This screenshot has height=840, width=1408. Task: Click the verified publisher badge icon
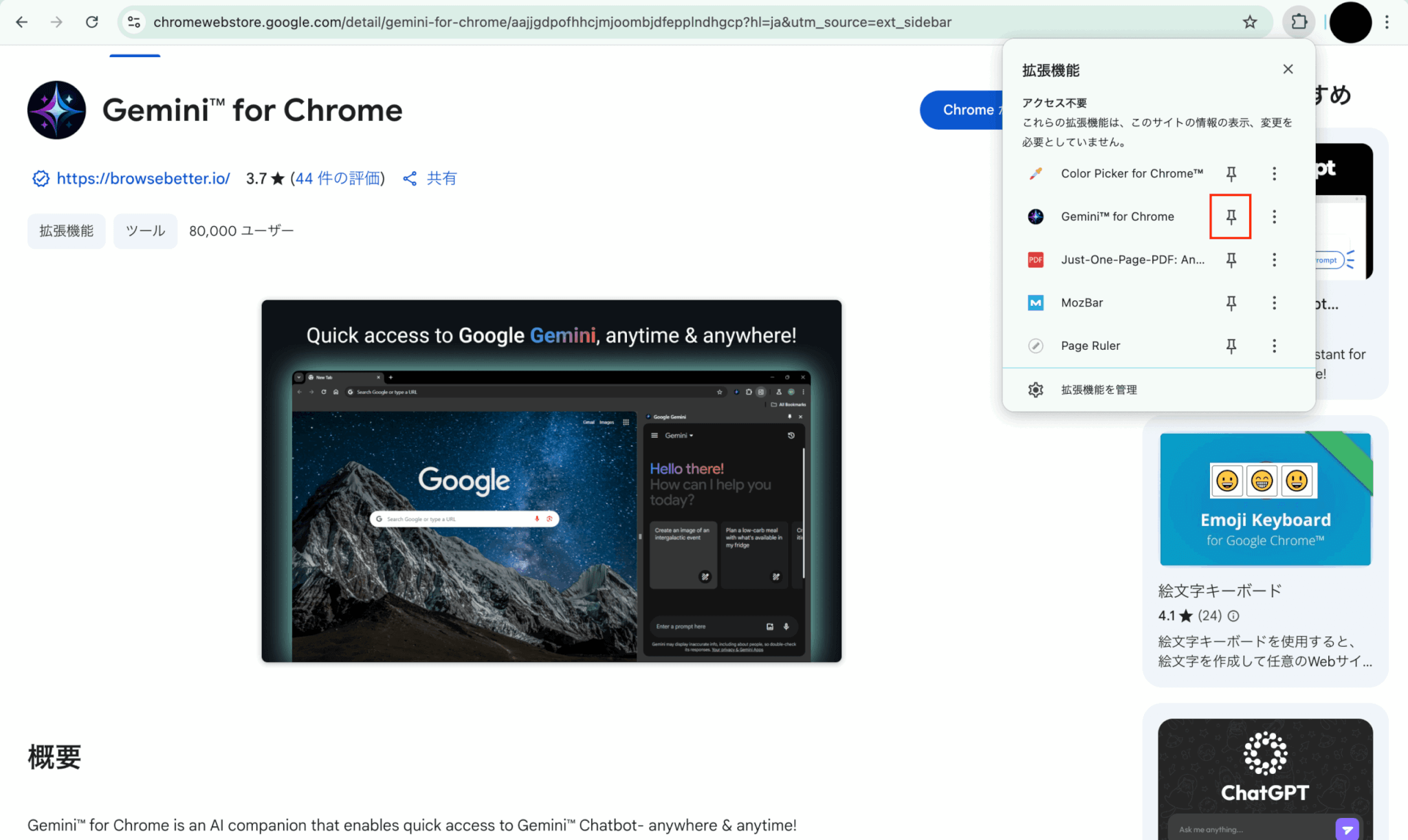point(41,179)
